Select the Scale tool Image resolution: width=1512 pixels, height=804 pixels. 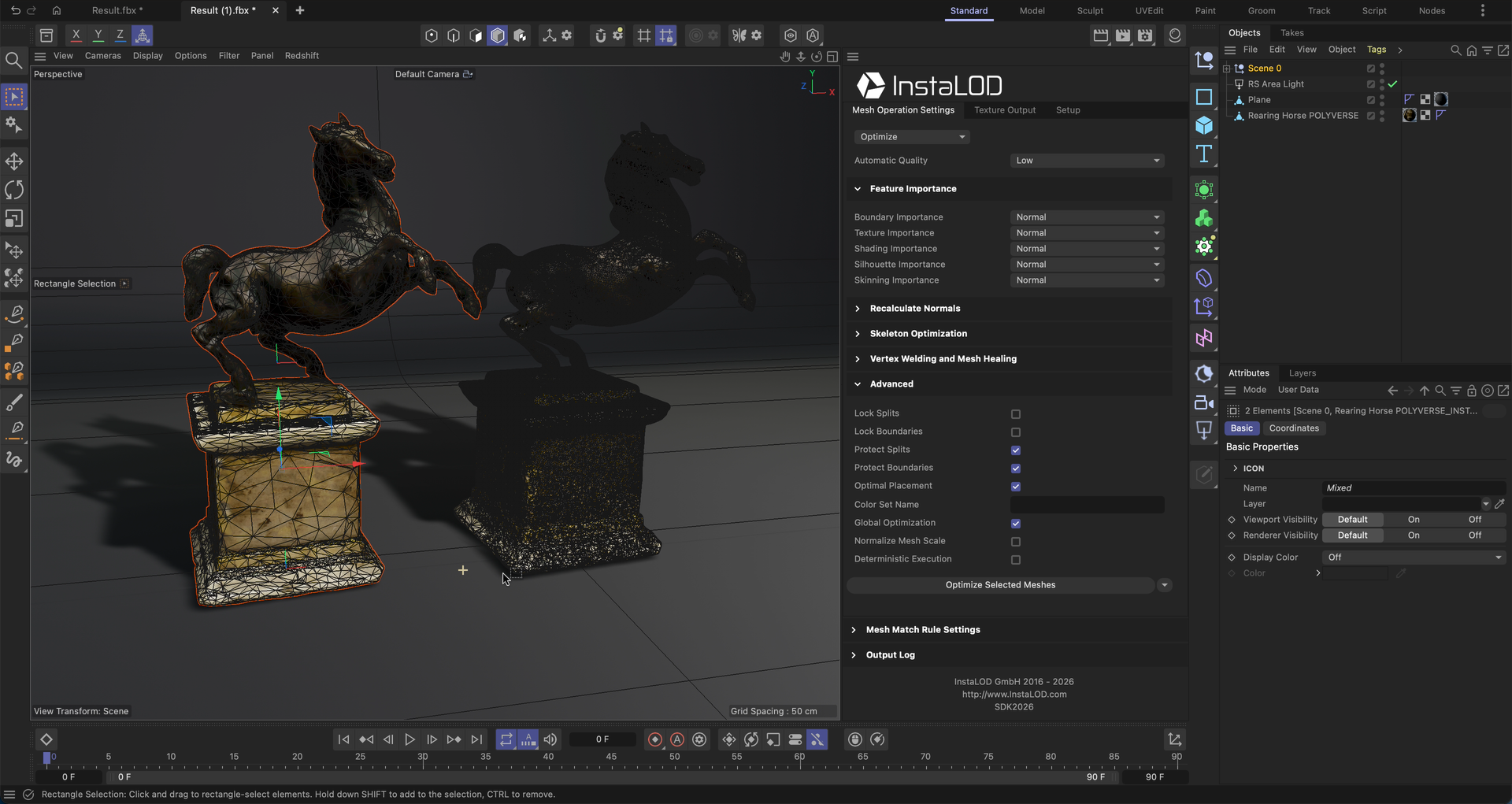pyautogui.click(x=14, y=218)
